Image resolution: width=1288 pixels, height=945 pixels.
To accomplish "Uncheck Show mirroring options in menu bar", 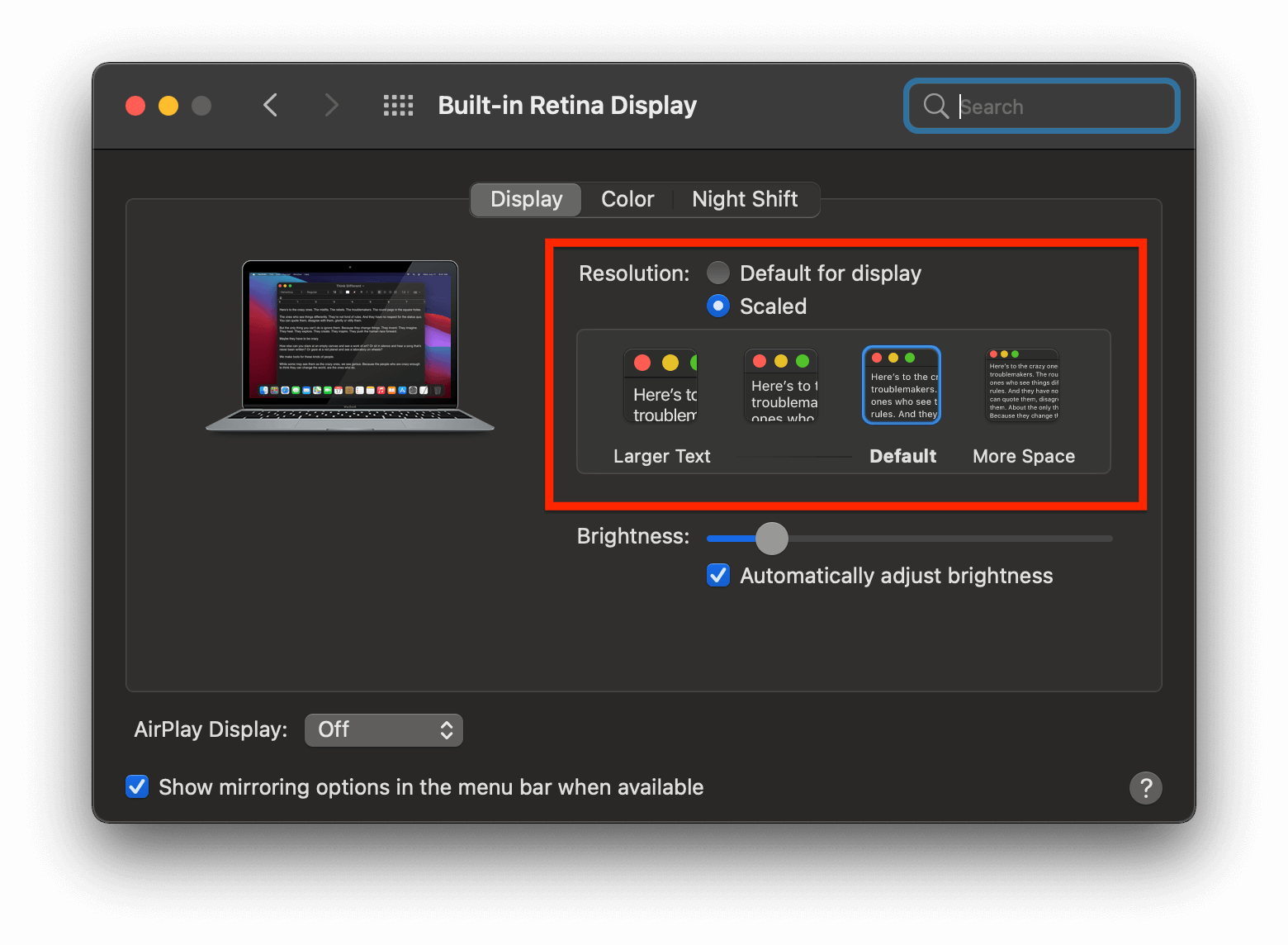I will pyautogui.click(x=136, y=786).
